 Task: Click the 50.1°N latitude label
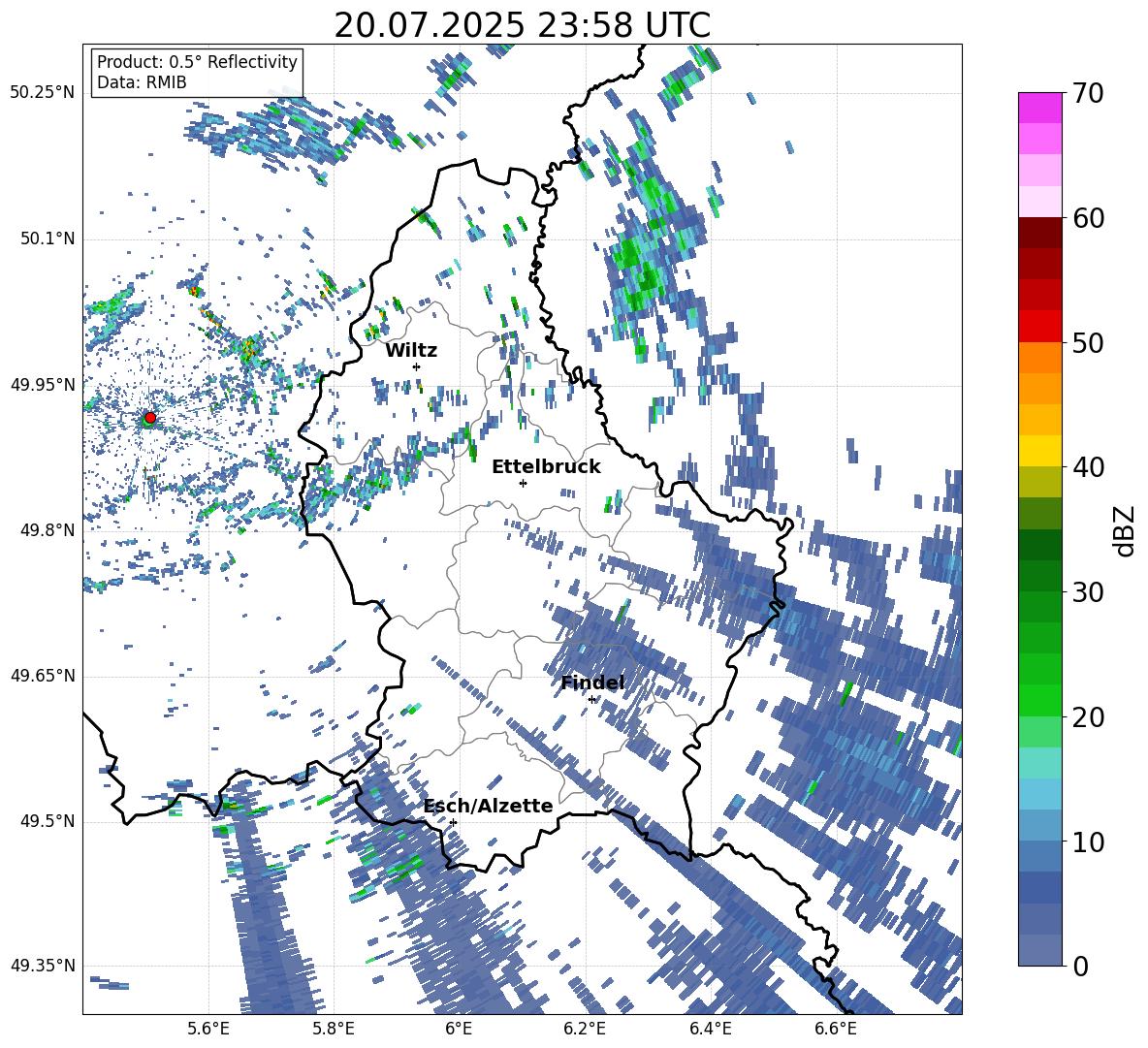point(47,238)
